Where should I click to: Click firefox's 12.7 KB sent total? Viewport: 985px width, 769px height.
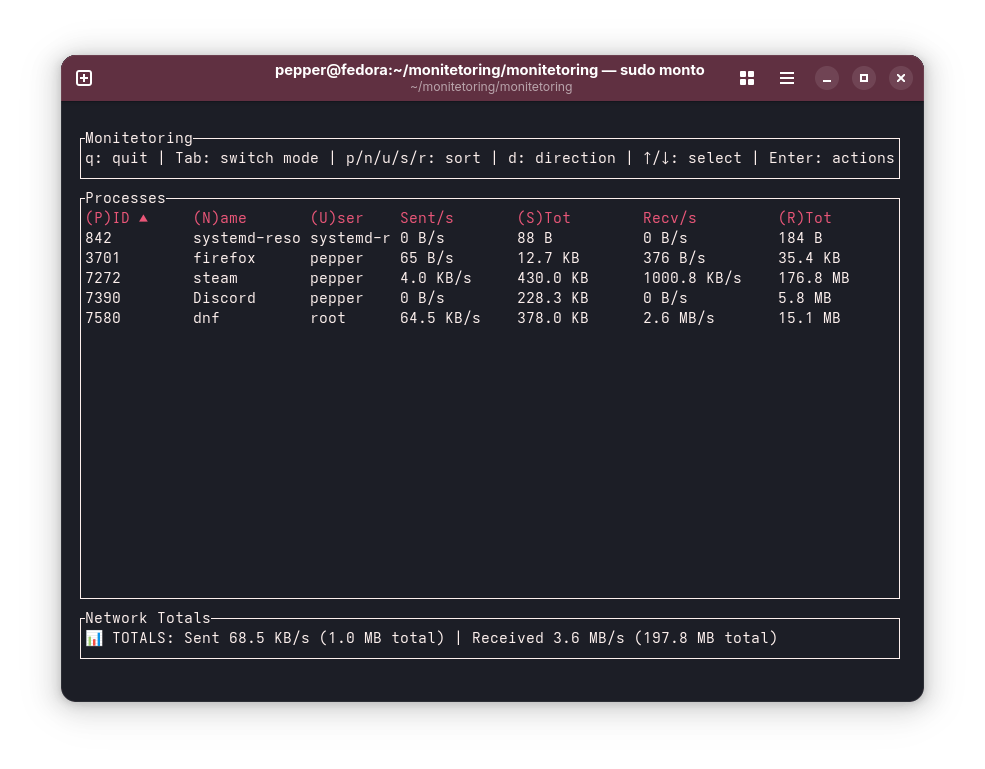click(548, 258)
